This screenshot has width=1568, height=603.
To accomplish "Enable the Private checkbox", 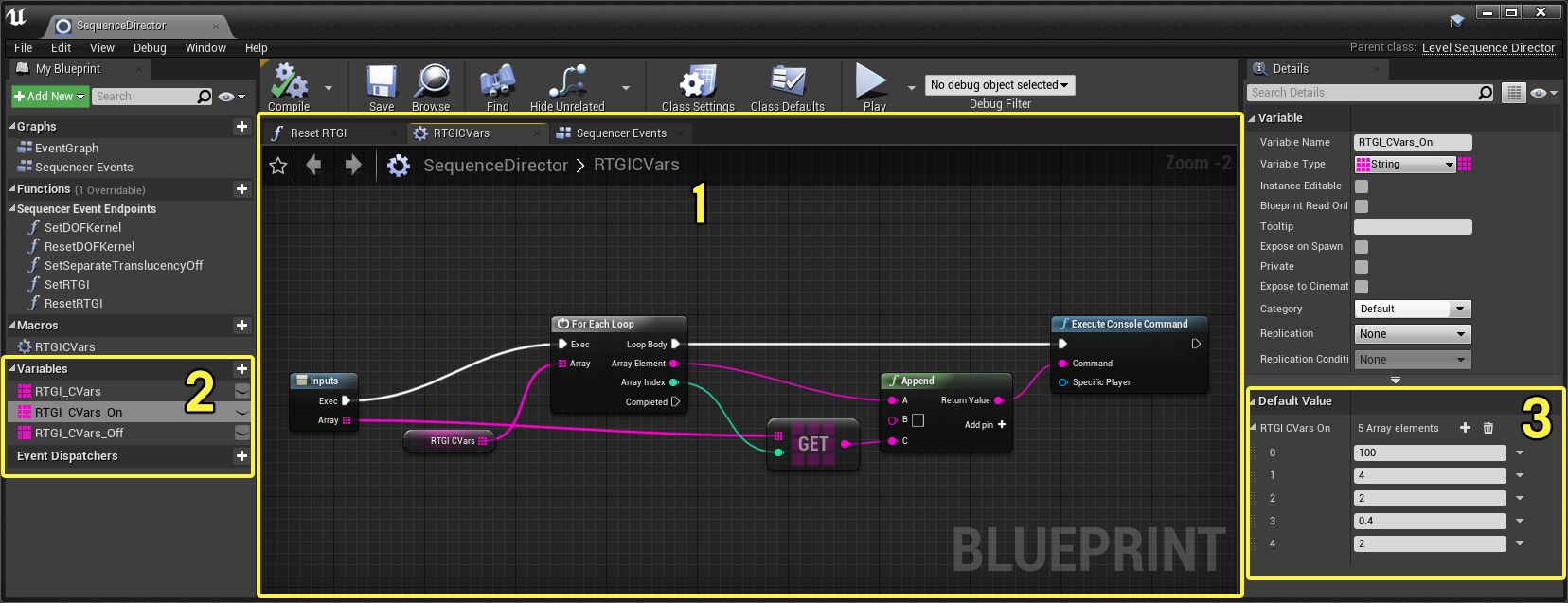I will click(x=1362, y=267).
